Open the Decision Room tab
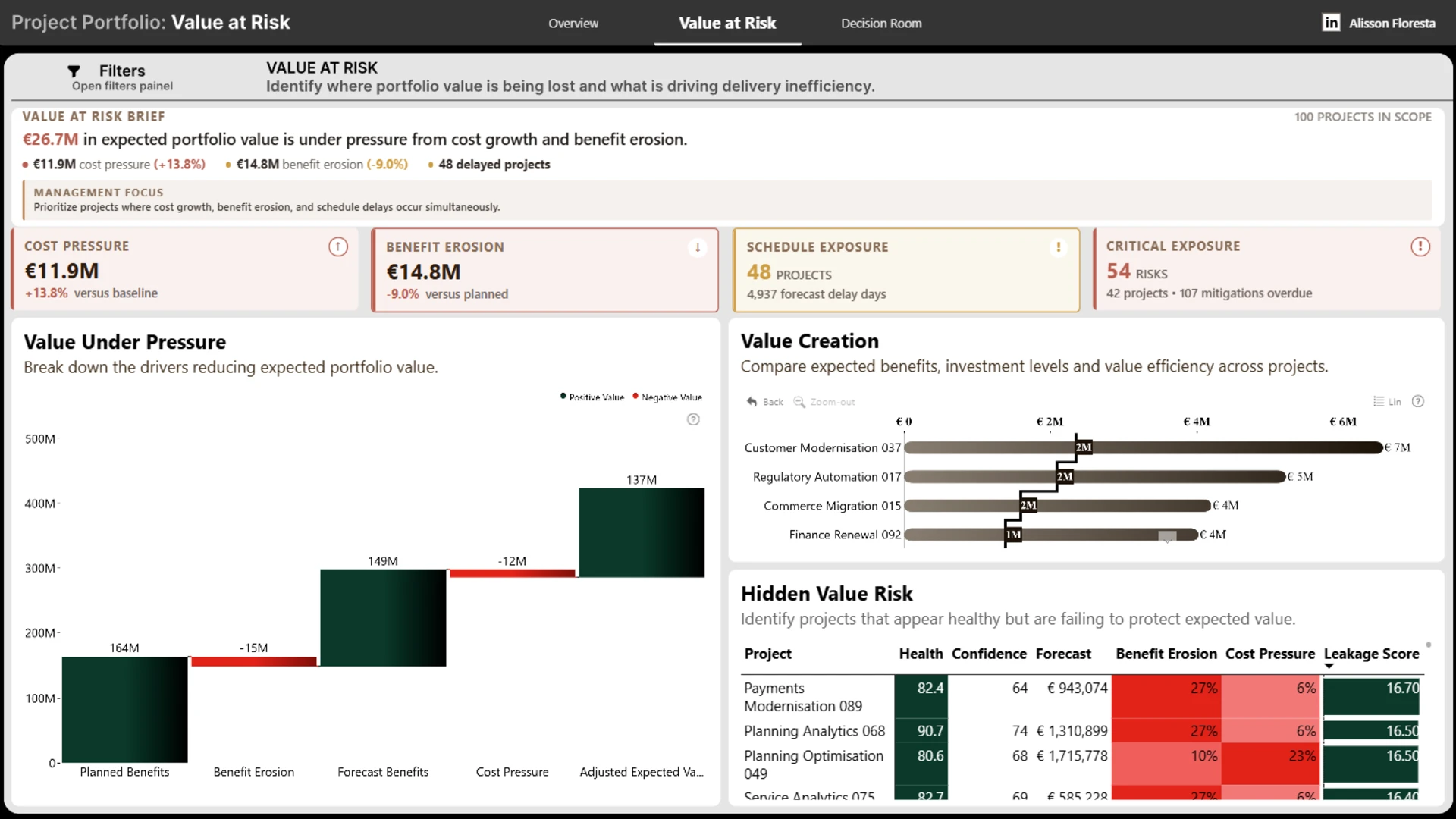This screenshot has height=819, width=1456. tap(881, 24)
